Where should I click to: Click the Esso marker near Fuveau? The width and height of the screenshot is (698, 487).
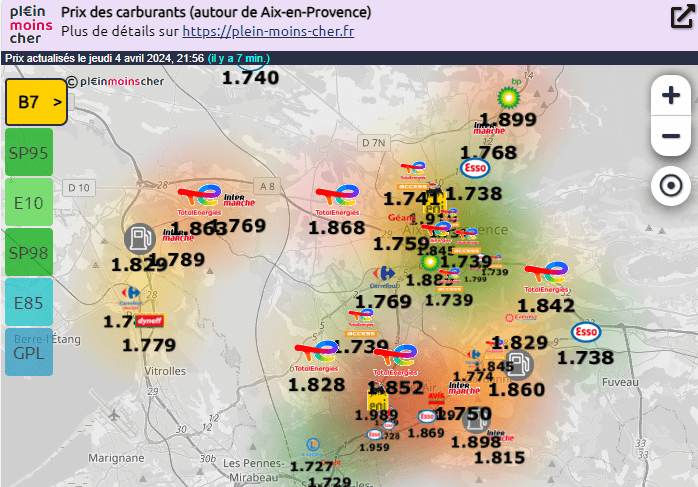(x=586, y=332)
